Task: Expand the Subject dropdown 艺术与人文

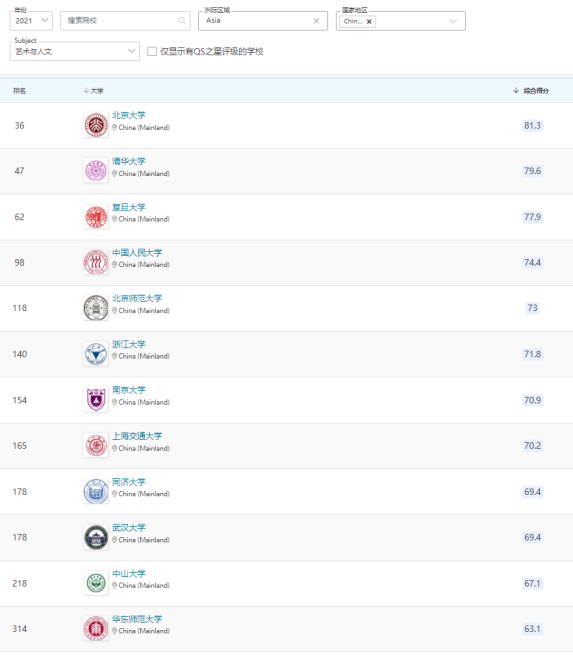Action: point(74,51)
